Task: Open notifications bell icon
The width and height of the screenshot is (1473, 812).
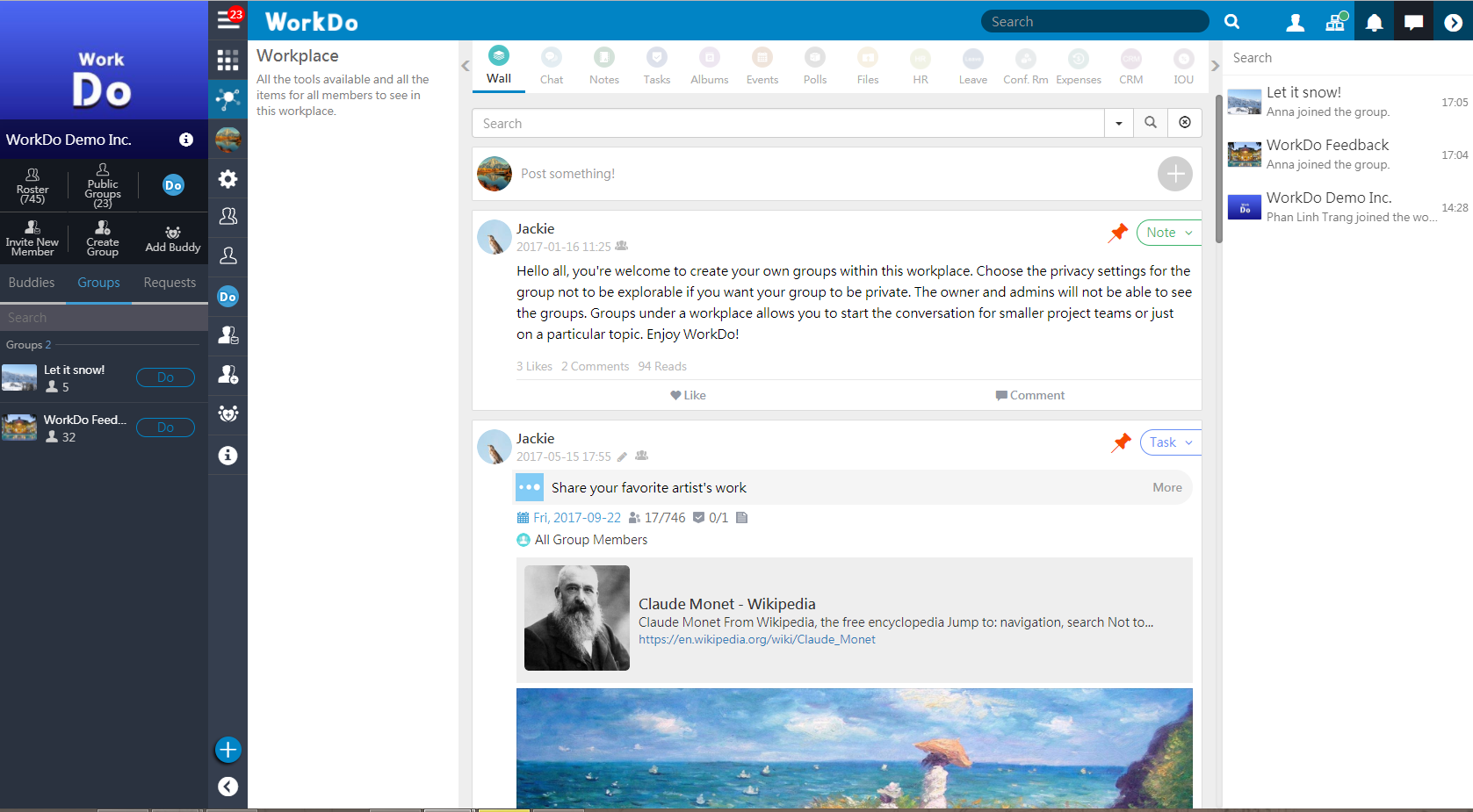Action: [1375, 23]
